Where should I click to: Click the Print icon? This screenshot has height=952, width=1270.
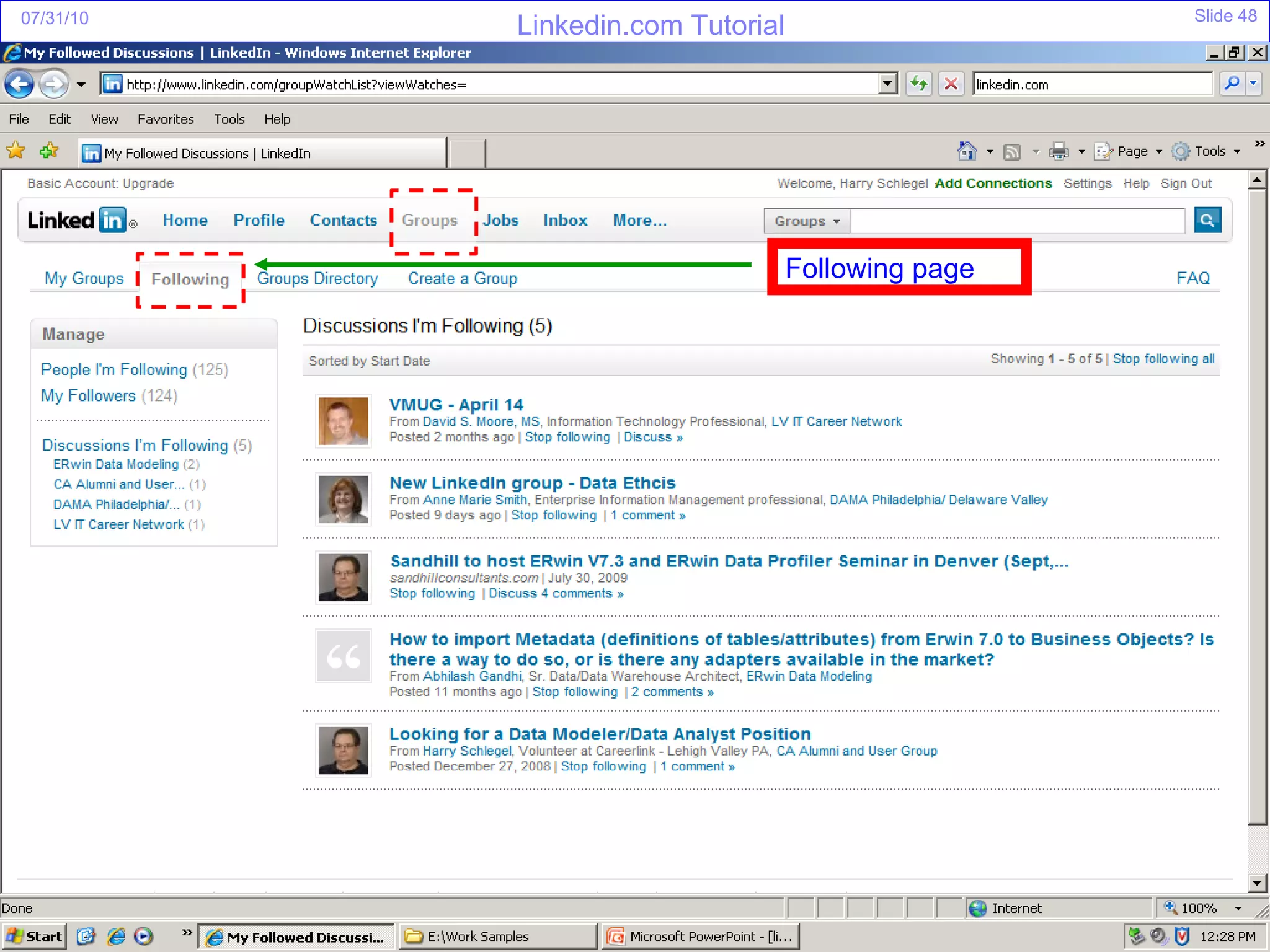click(1059, 151)
